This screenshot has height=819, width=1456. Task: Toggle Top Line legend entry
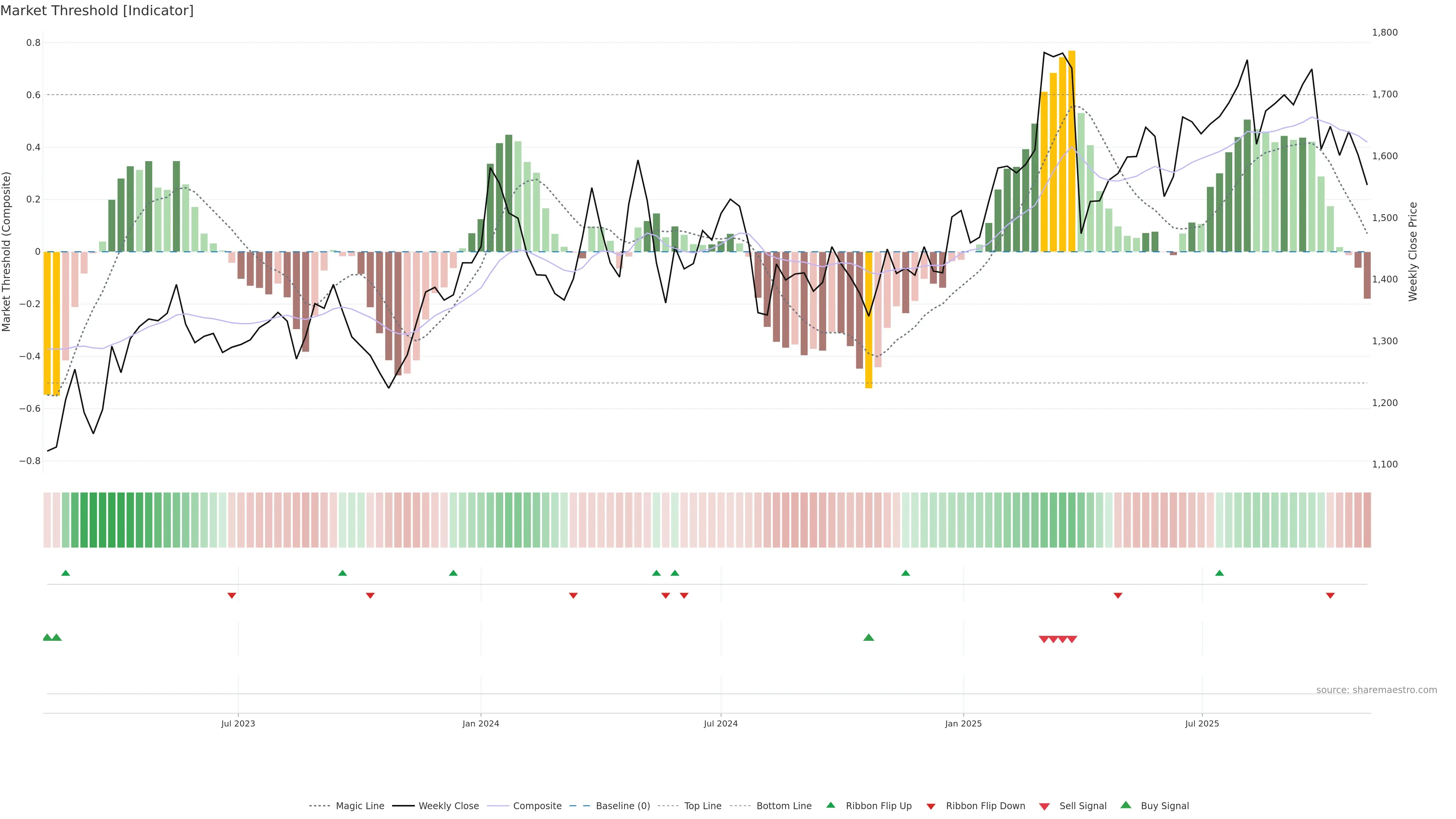[703, 805]
